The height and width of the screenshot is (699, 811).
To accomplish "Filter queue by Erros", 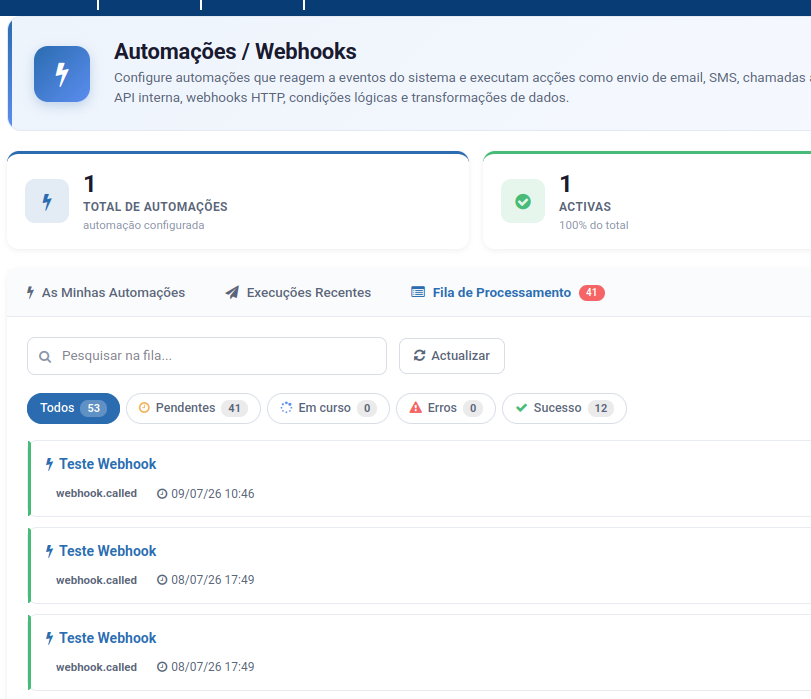I will click(x=446, y=408).
